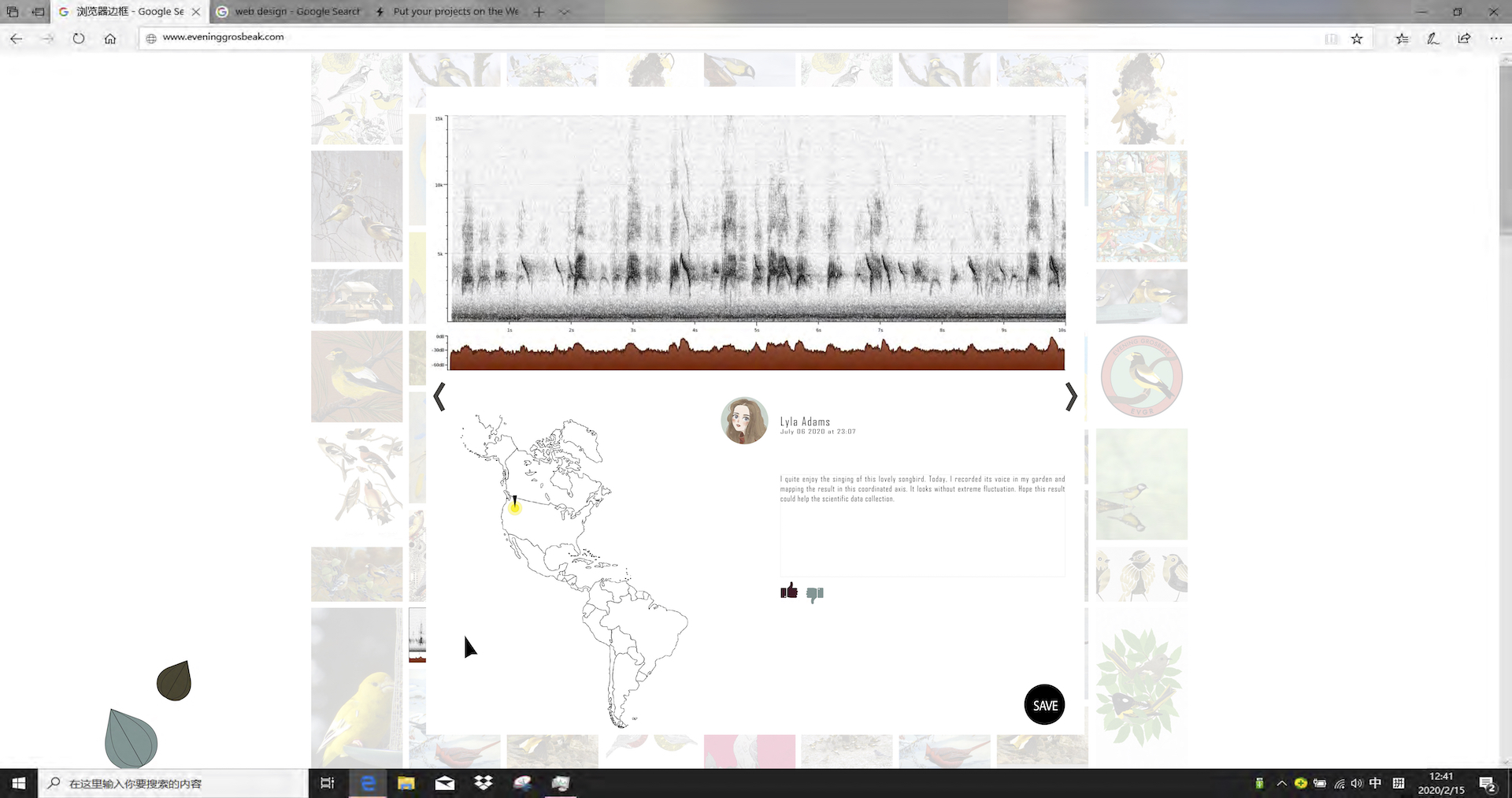Add page to favorites with star icon
The image size is (1512, 798).
tap(1357, 39)
